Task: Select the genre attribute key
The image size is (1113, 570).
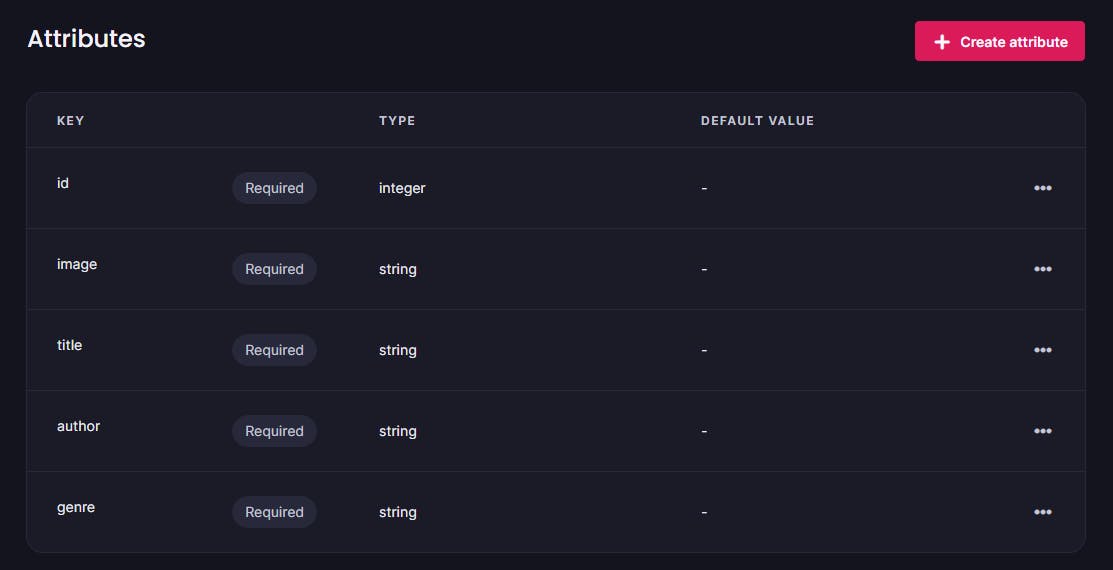Action: 76,508
